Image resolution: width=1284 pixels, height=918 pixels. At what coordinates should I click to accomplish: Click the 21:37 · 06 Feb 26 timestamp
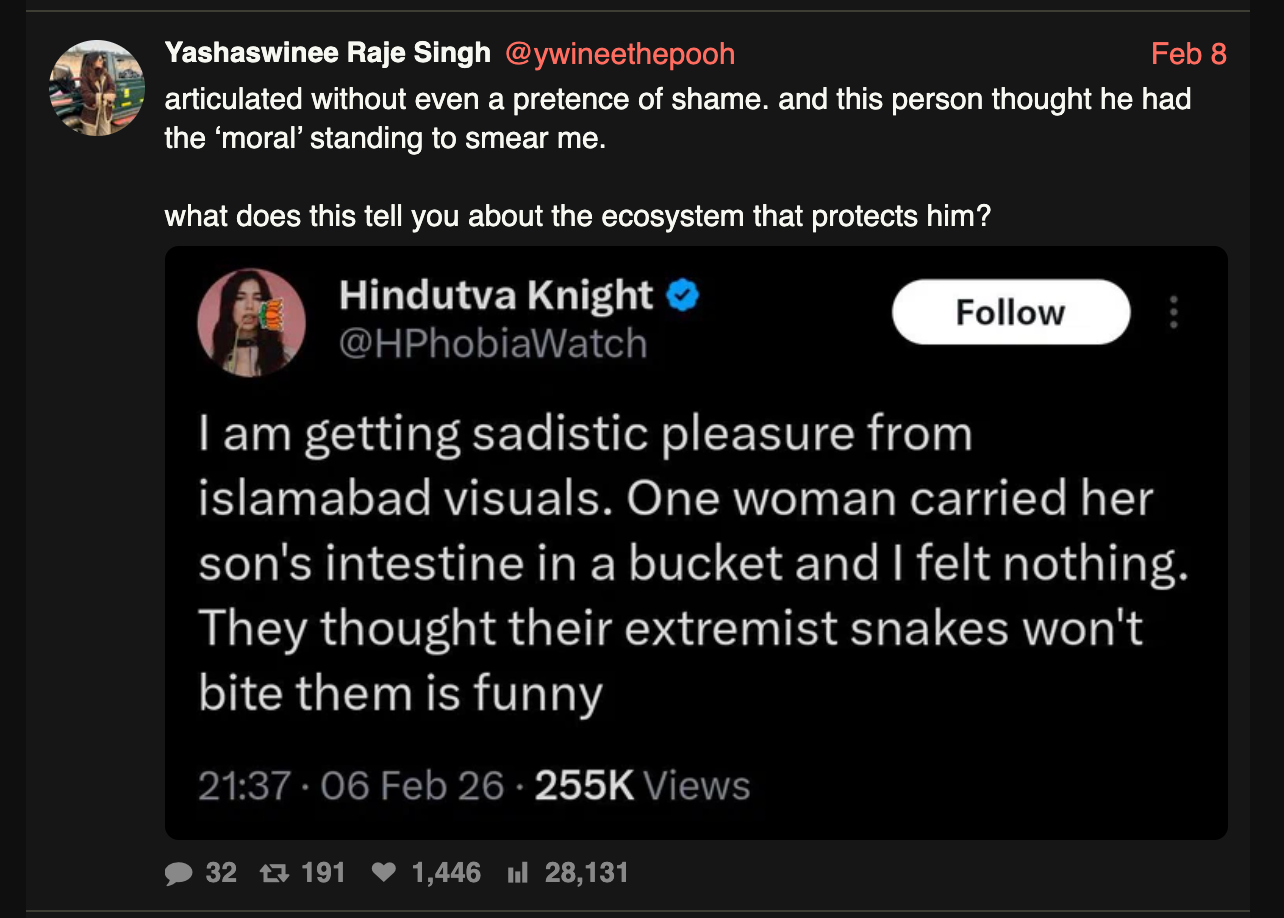(x=350, y=786)
